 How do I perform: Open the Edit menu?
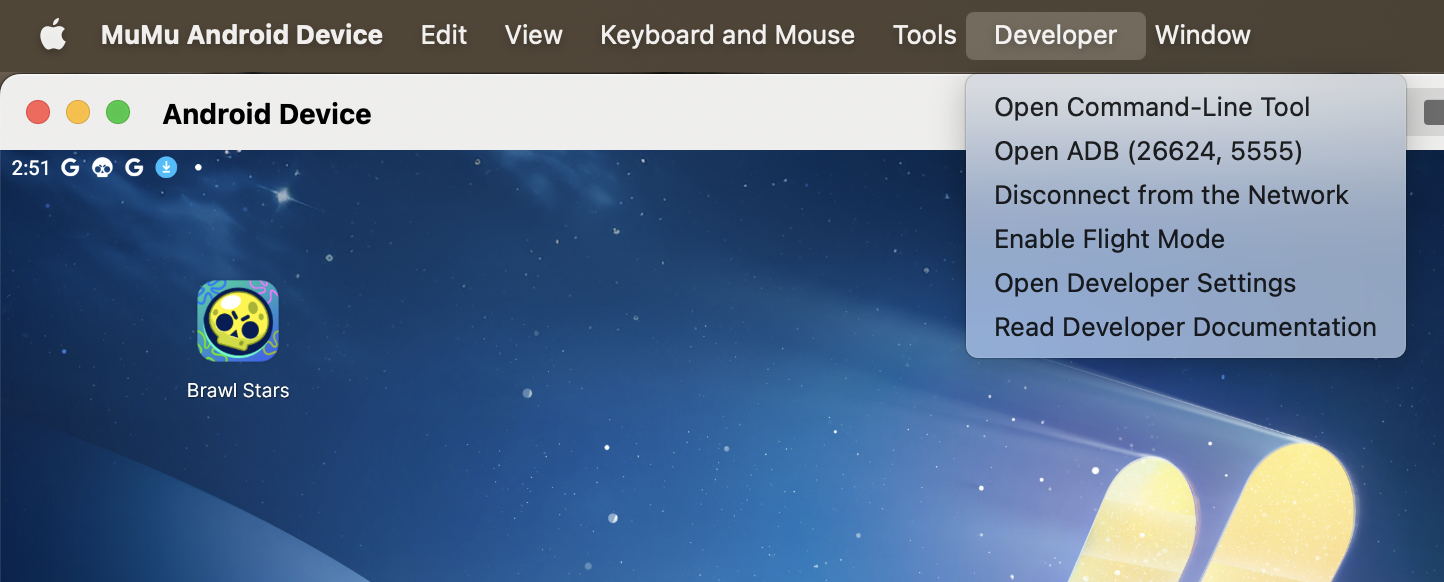pos(444,36)
